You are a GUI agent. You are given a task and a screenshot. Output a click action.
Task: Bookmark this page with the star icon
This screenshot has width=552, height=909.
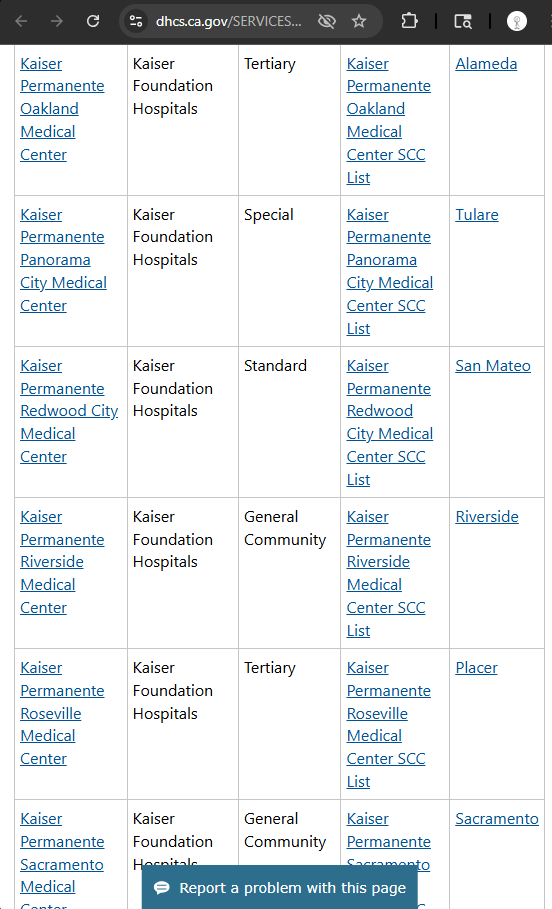(x=359, y=21)
